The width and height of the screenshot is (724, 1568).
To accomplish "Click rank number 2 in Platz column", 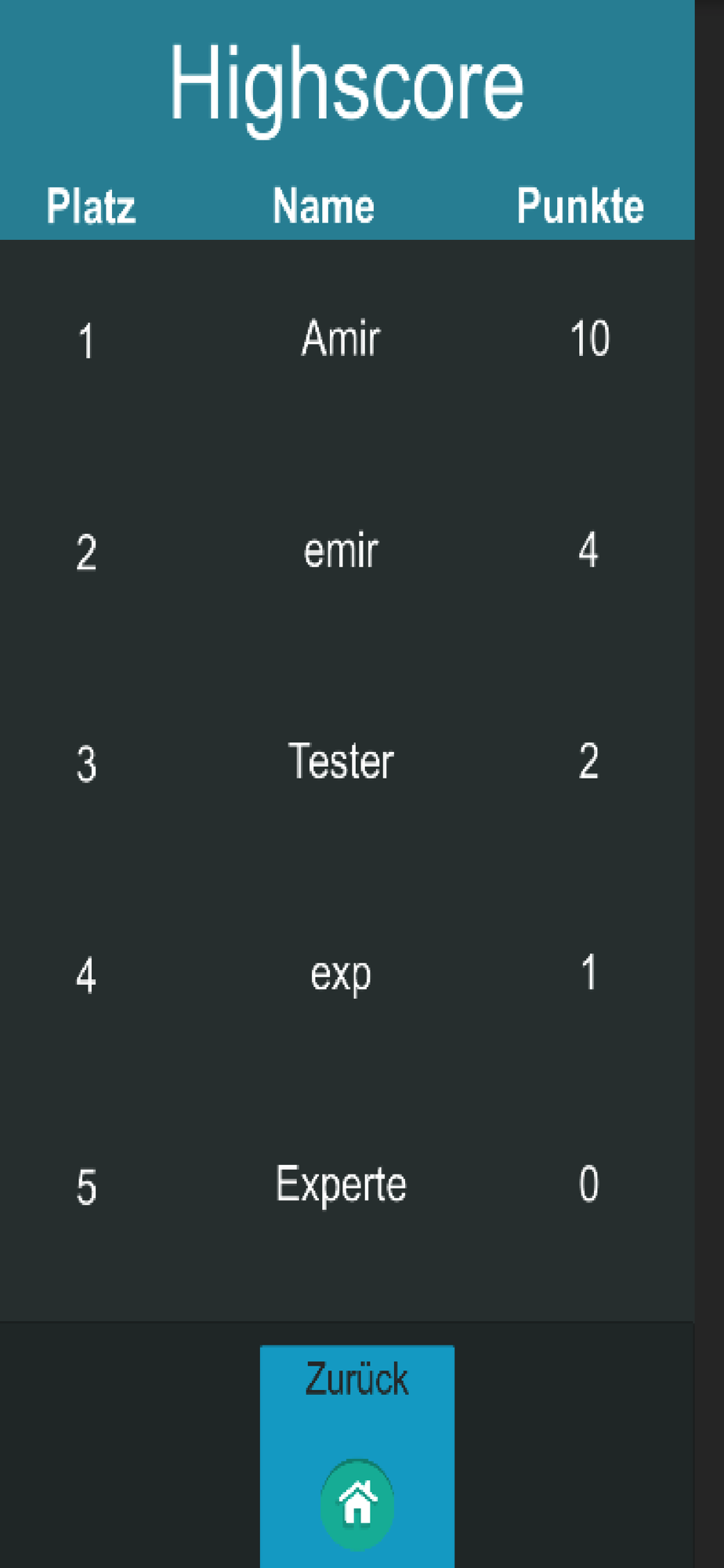I will click(86, 553).
